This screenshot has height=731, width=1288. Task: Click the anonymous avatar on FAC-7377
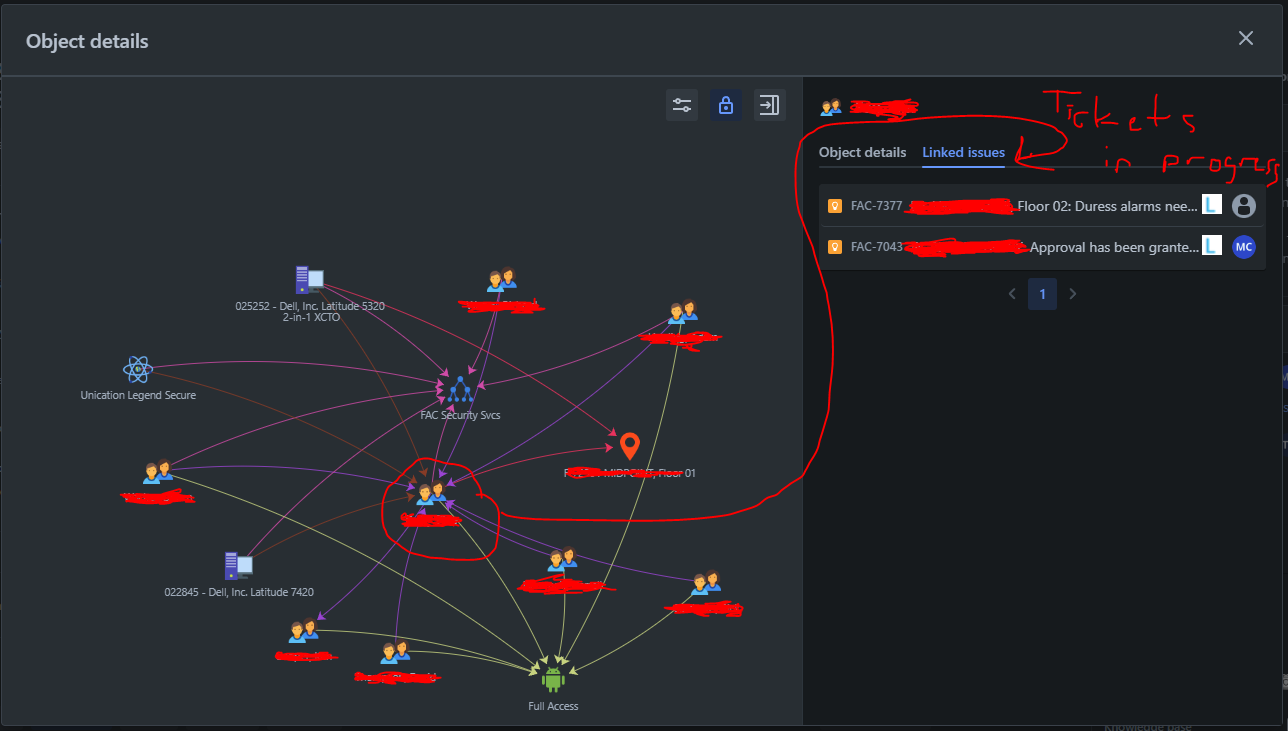coord(1243,205)
